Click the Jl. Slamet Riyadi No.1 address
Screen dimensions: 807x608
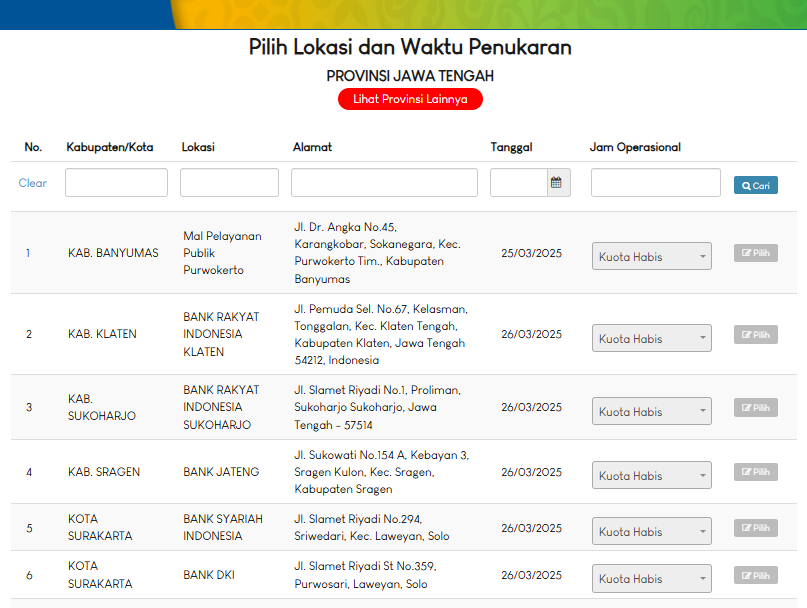pos(377,407)
